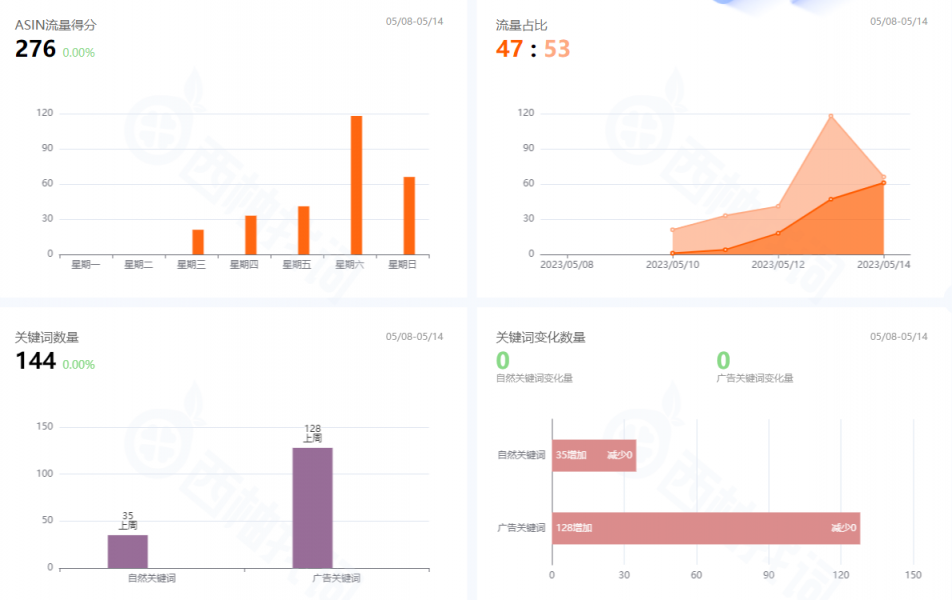Click the 2023/05/12 x-axis label
This screenshot has width=952, height=600.
(x=778, y=265)
